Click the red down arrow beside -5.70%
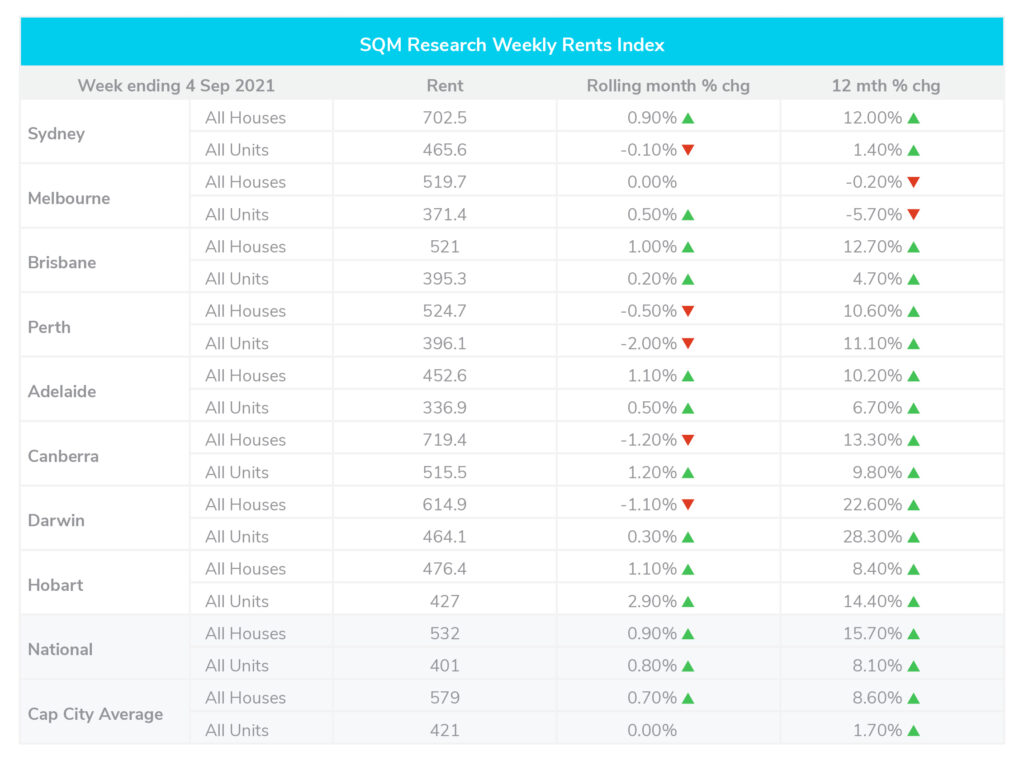 point(913,215)
